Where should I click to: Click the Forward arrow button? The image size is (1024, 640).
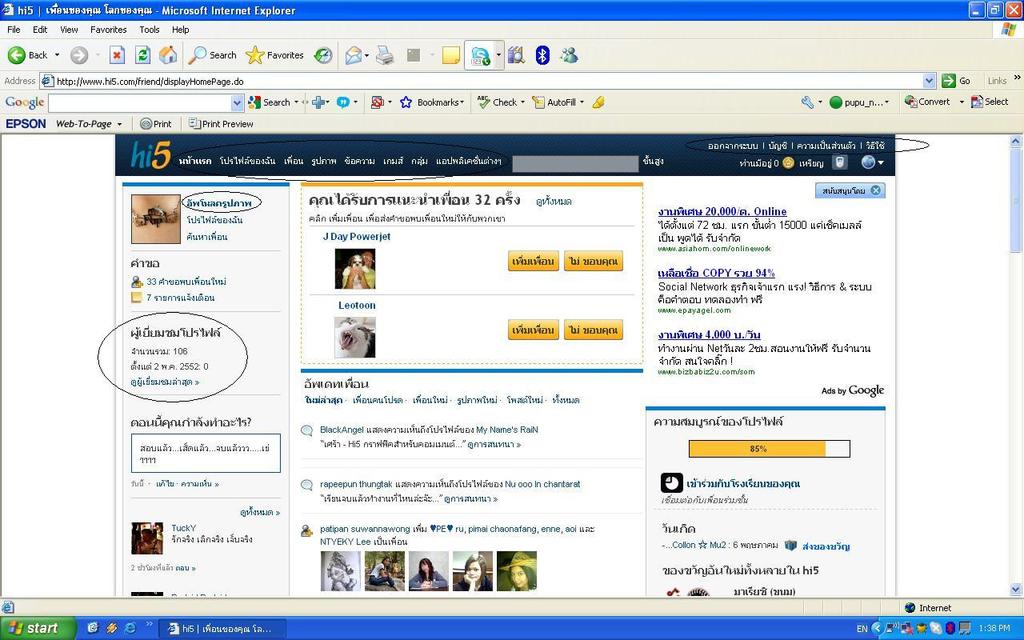coord(79,56)
